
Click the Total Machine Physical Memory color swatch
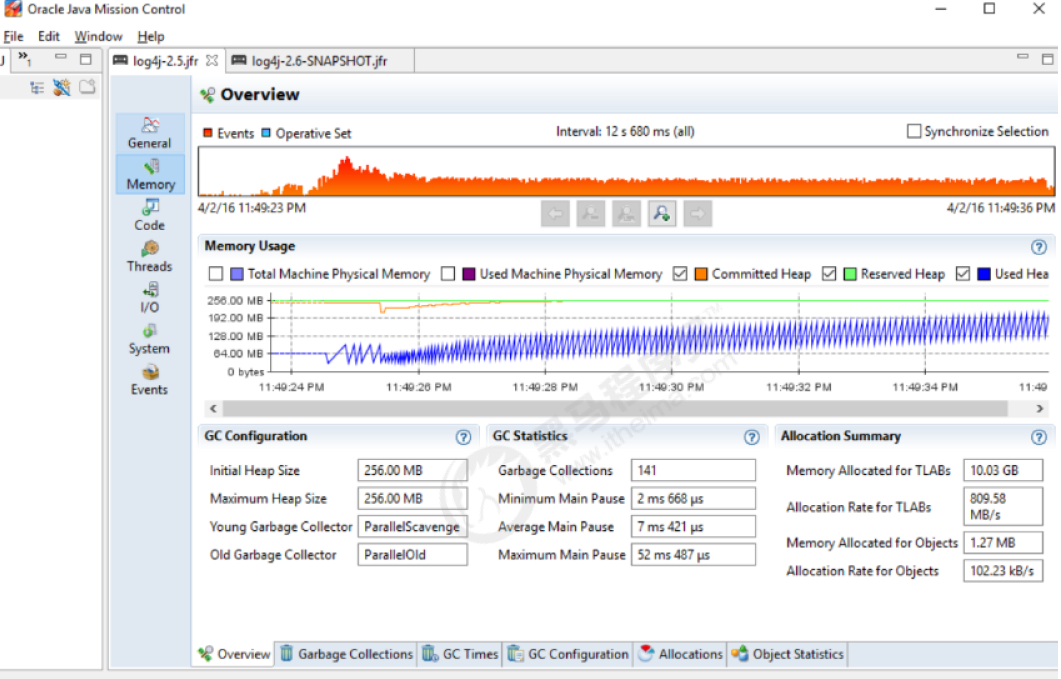point(237,273)
